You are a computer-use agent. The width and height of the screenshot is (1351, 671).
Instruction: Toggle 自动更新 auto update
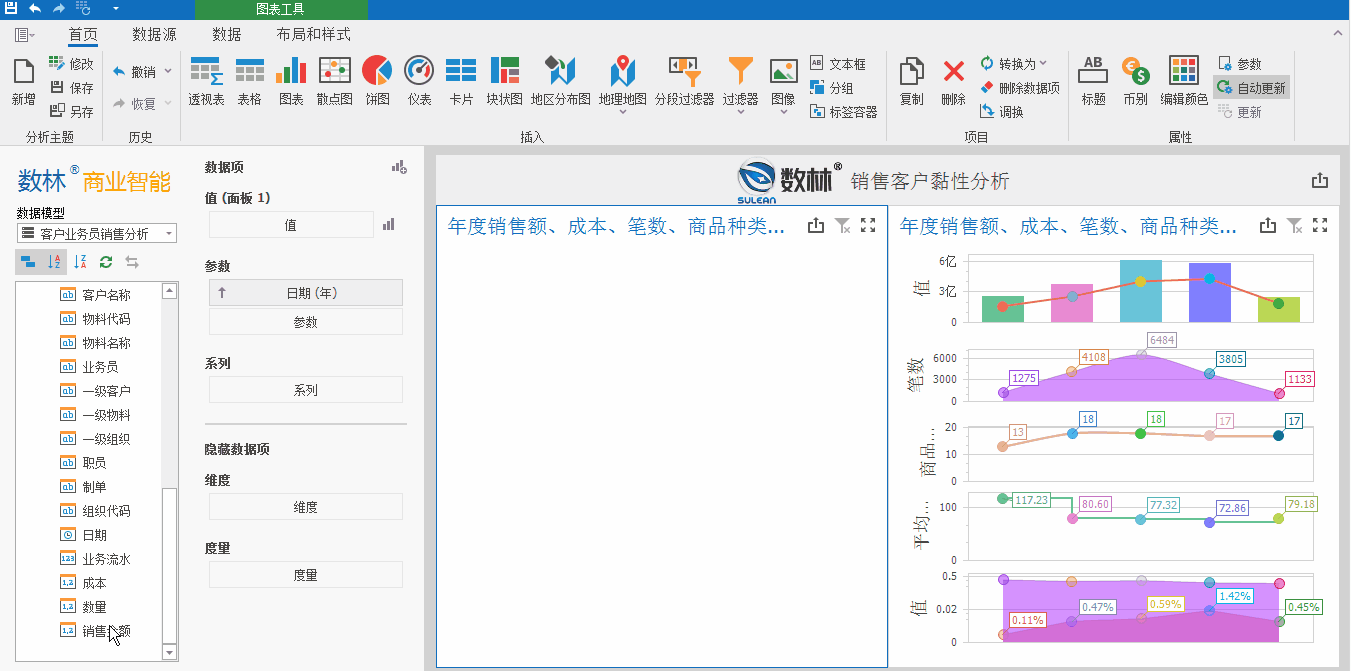(1251, 88)
